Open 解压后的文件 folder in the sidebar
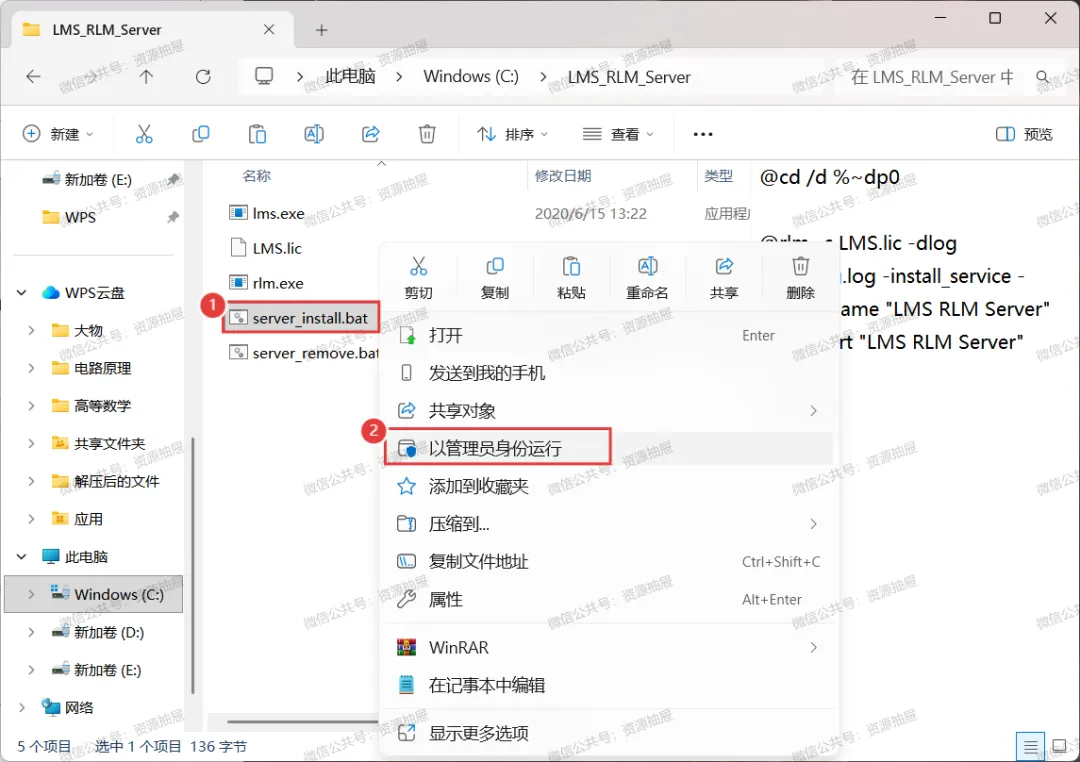 tap(116, 482)
